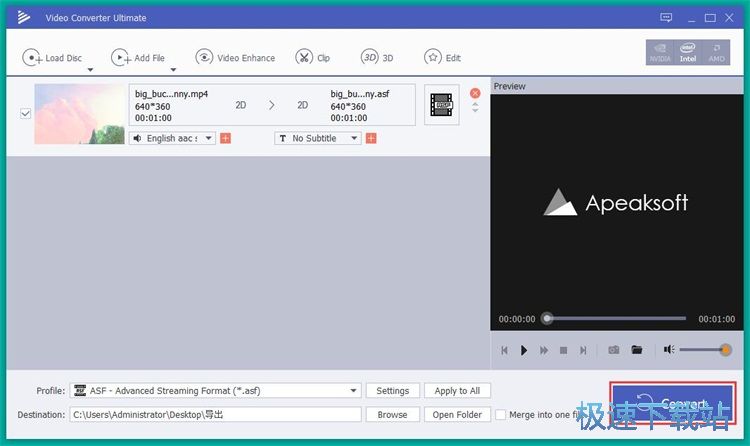The height and width of the screenshot is (446, 750).
Task: Open the Clip tool
Action: point(312,58)
